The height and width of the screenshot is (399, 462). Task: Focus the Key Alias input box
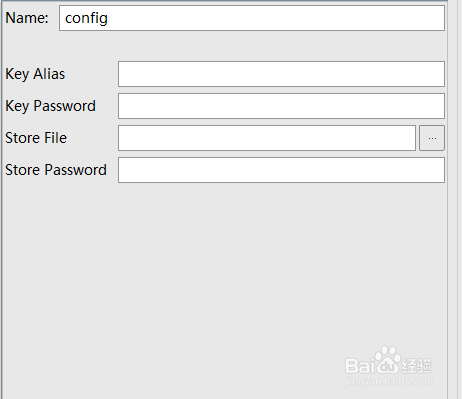(x=281, y=74)
